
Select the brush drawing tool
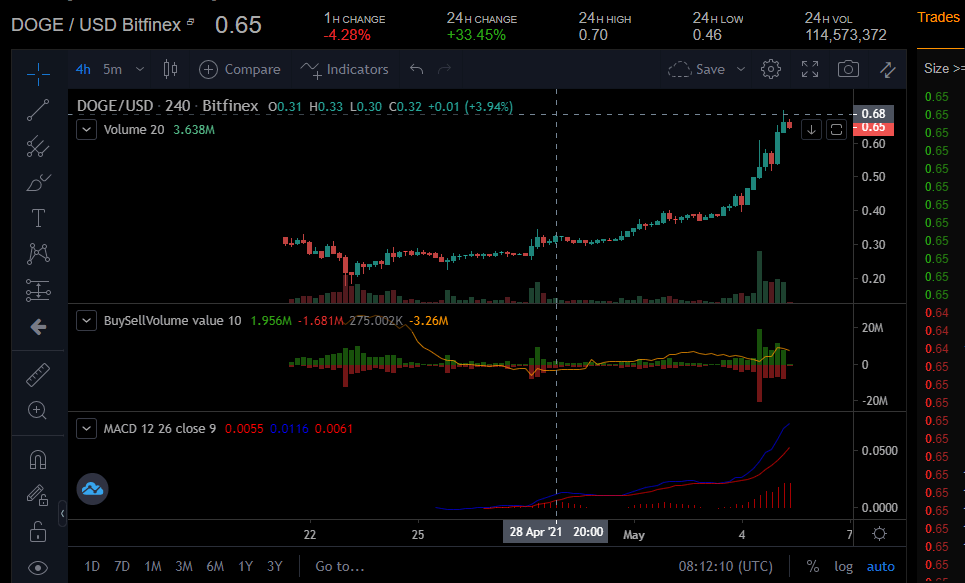38,183
